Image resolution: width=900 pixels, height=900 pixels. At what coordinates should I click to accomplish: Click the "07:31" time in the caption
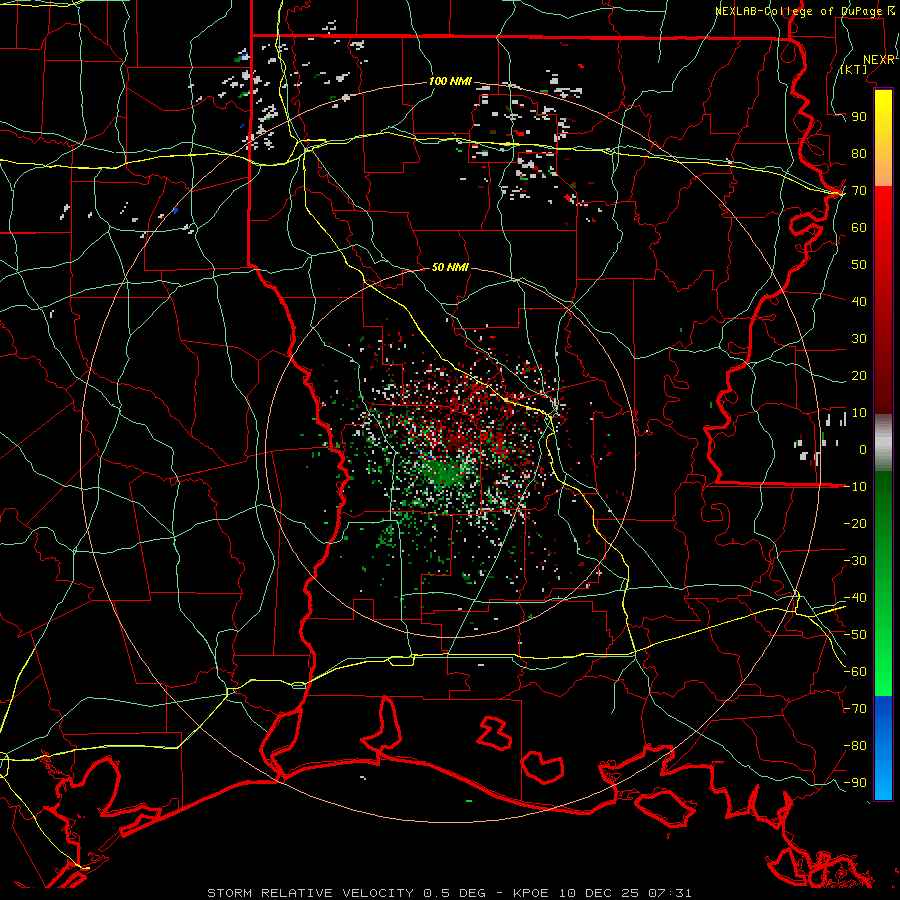[670, 893]
